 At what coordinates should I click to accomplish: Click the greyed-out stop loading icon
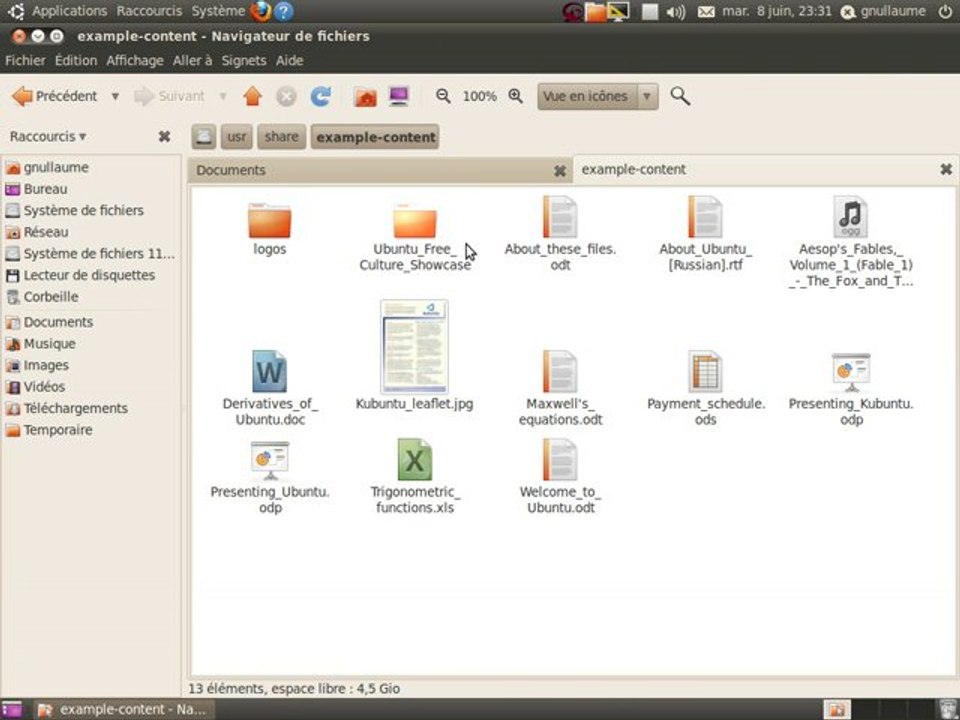[x=286, y=96]
